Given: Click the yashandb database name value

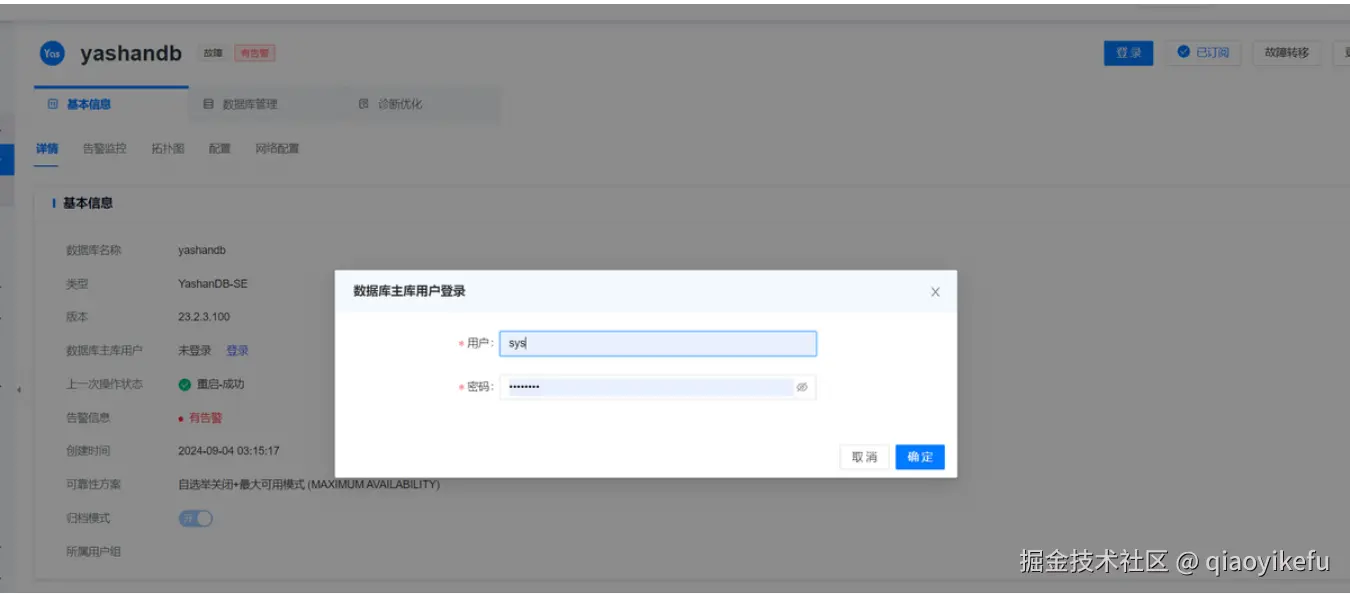Looking at the screenshot, I should pos(202,250).
